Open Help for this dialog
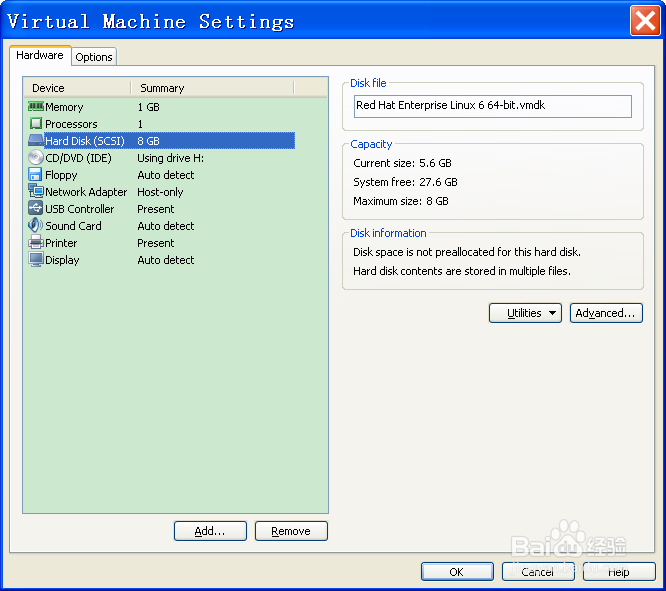This screenshot has width=666, height=591. pyautogui.click(x=619, y=572)
